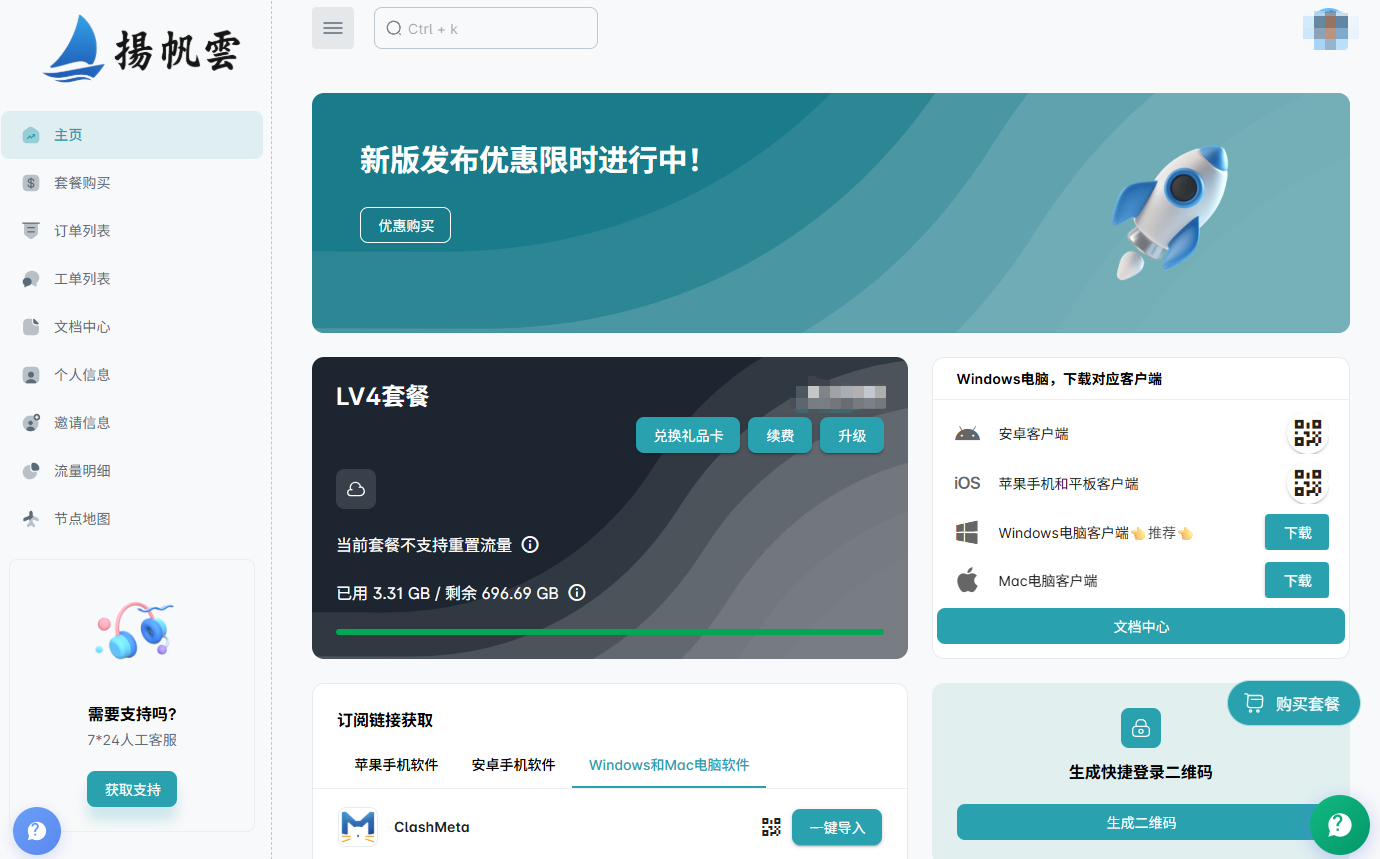1380x859 pixels.
Task: Generate a login QR with 生成二维码
Action: [x=1140, y=822]
